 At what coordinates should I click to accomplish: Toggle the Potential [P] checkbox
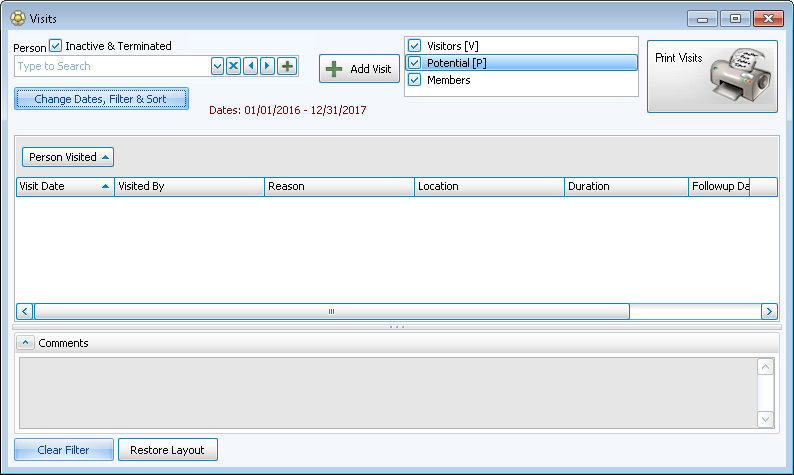[x=415, y=63]
